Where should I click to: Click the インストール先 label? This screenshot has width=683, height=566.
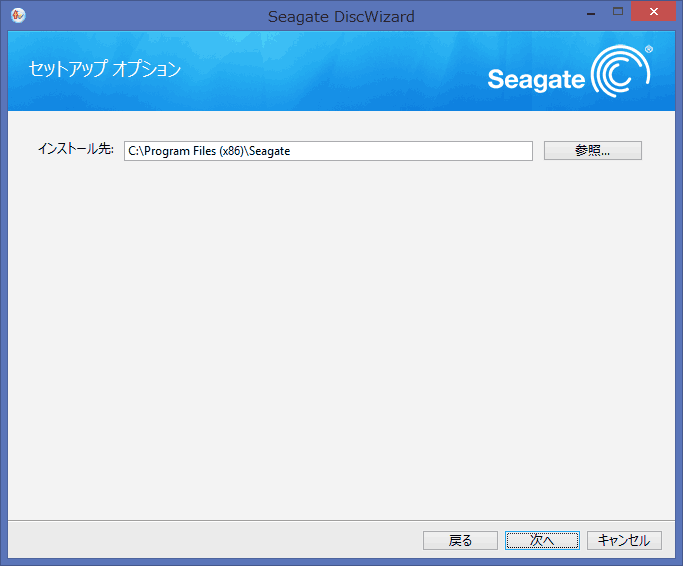tap(76, 149)
